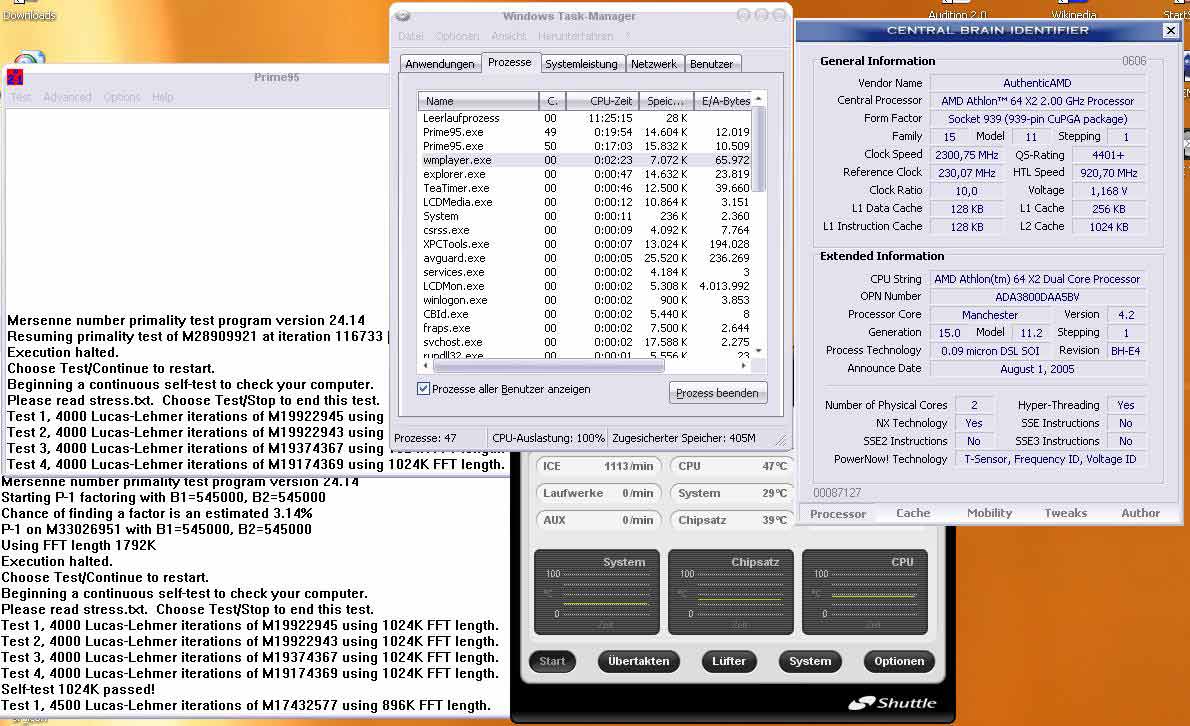
Task: Open Task Manager's Optionen menu
Action: point(457,36)
